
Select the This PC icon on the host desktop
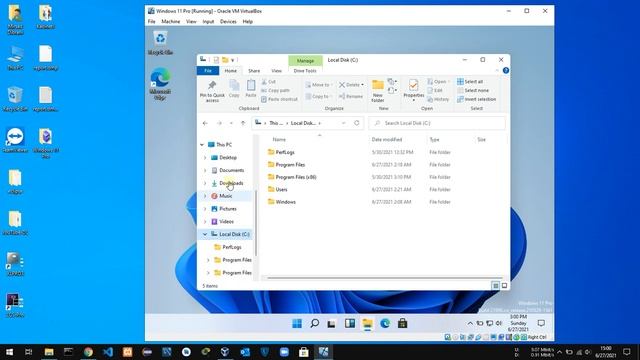click(16, 58)
